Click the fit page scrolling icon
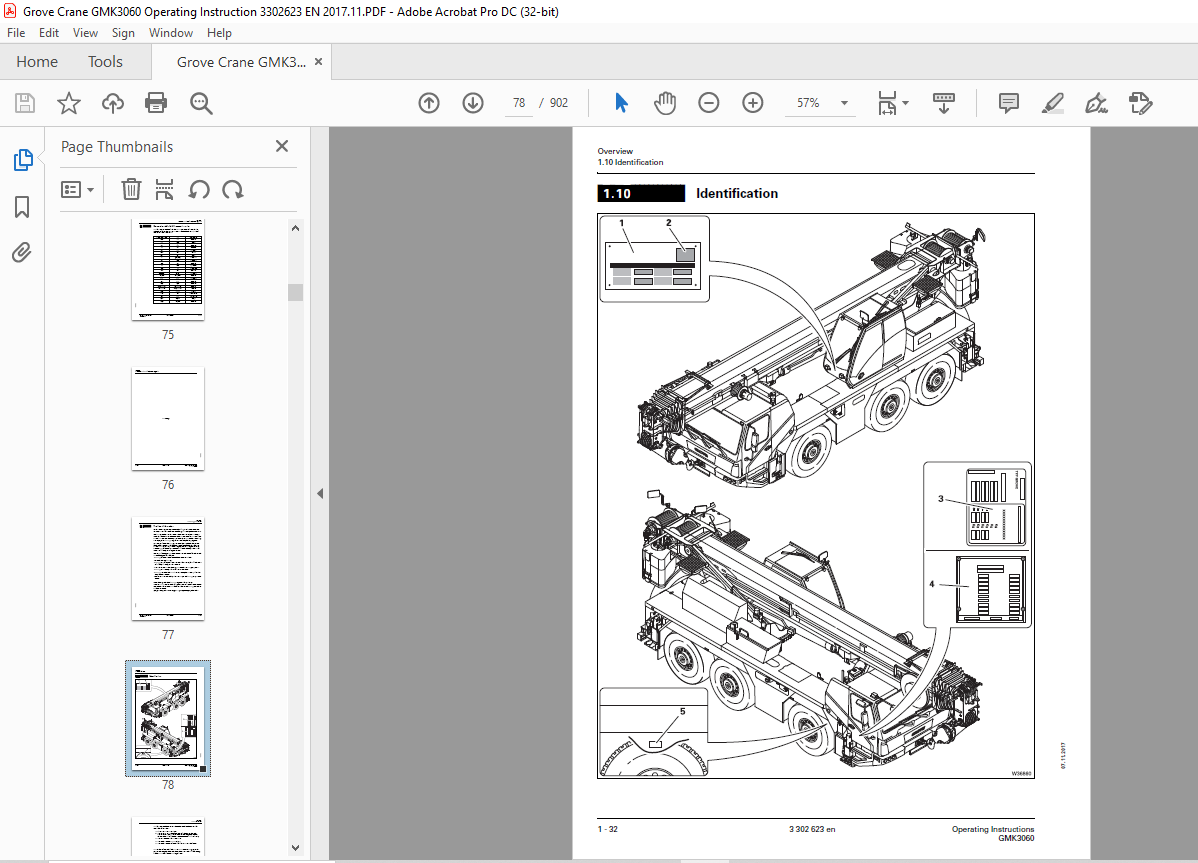This screenshot has height=863, width=1198. [887, 103]
